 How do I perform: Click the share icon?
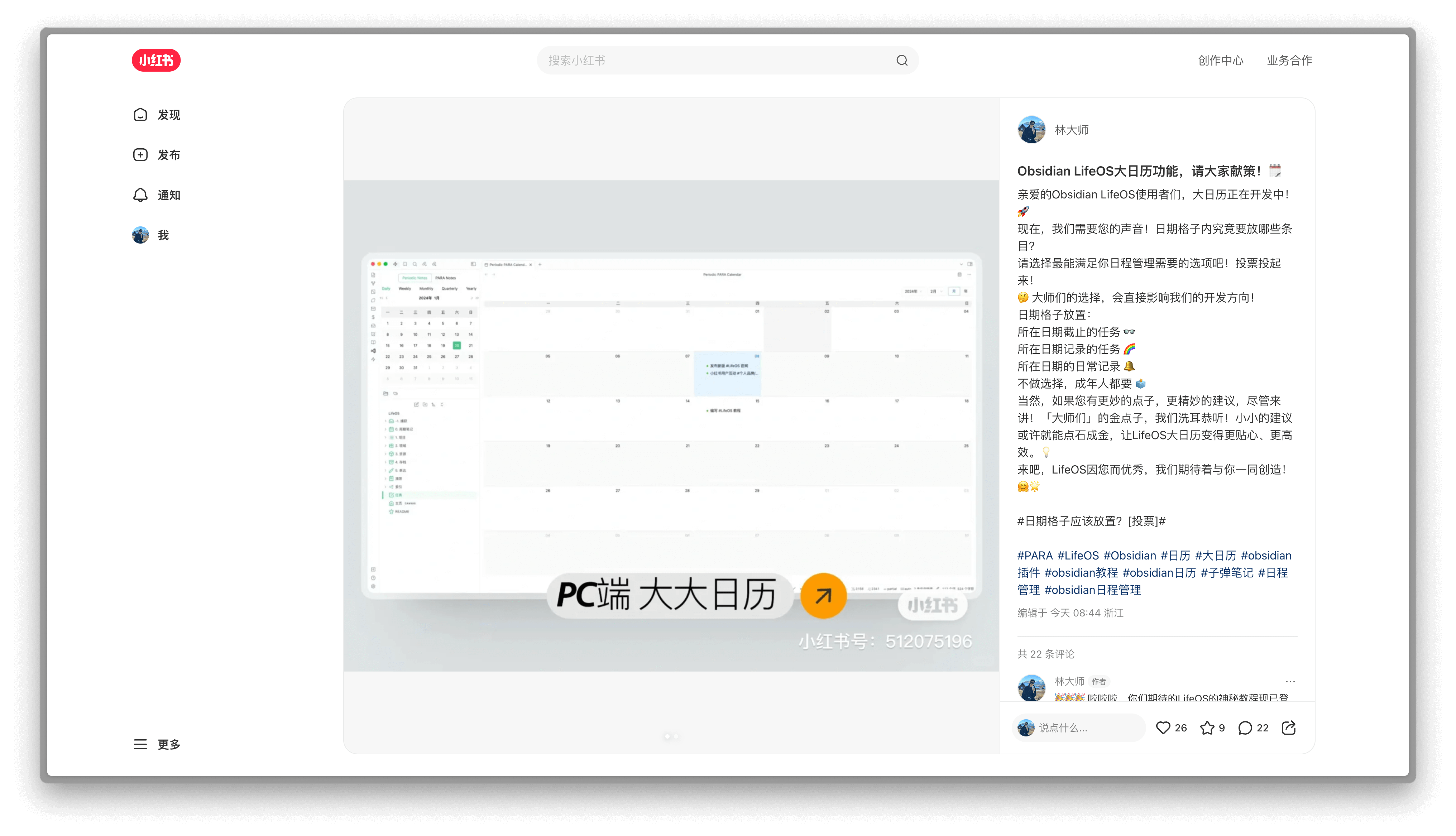pyautogui.click(x=1288, y=727)
